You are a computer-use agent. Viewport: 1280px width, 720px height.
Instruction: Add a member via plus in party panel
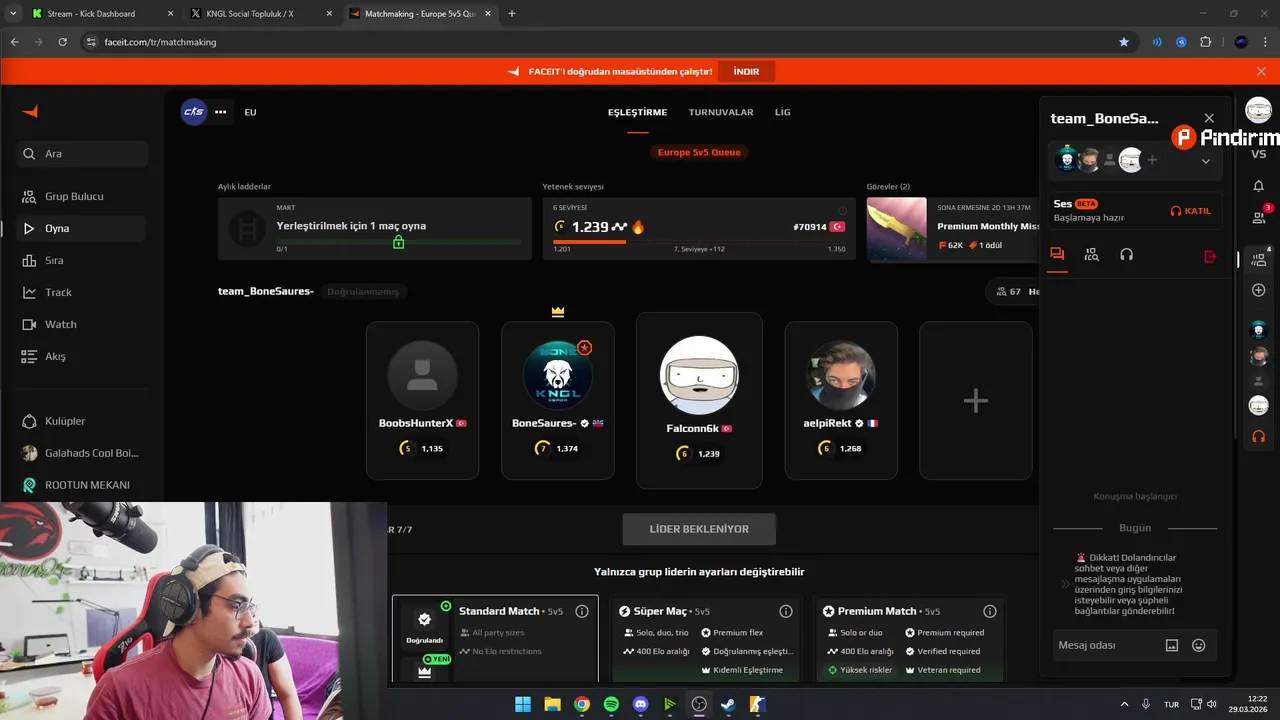point(1152,160)
